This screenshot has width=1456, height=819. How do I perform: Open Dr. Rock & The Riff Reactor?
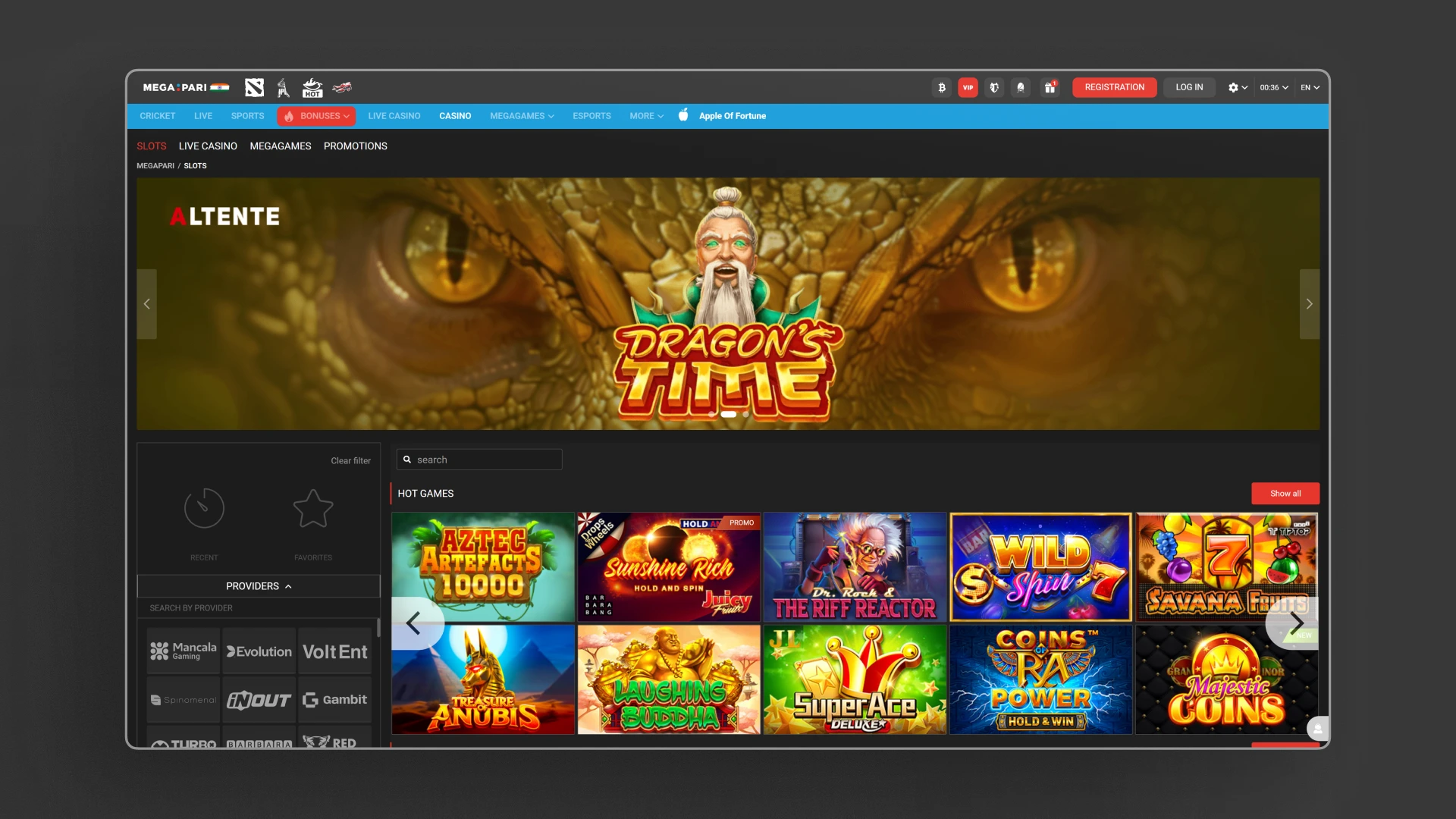[855, 567]
